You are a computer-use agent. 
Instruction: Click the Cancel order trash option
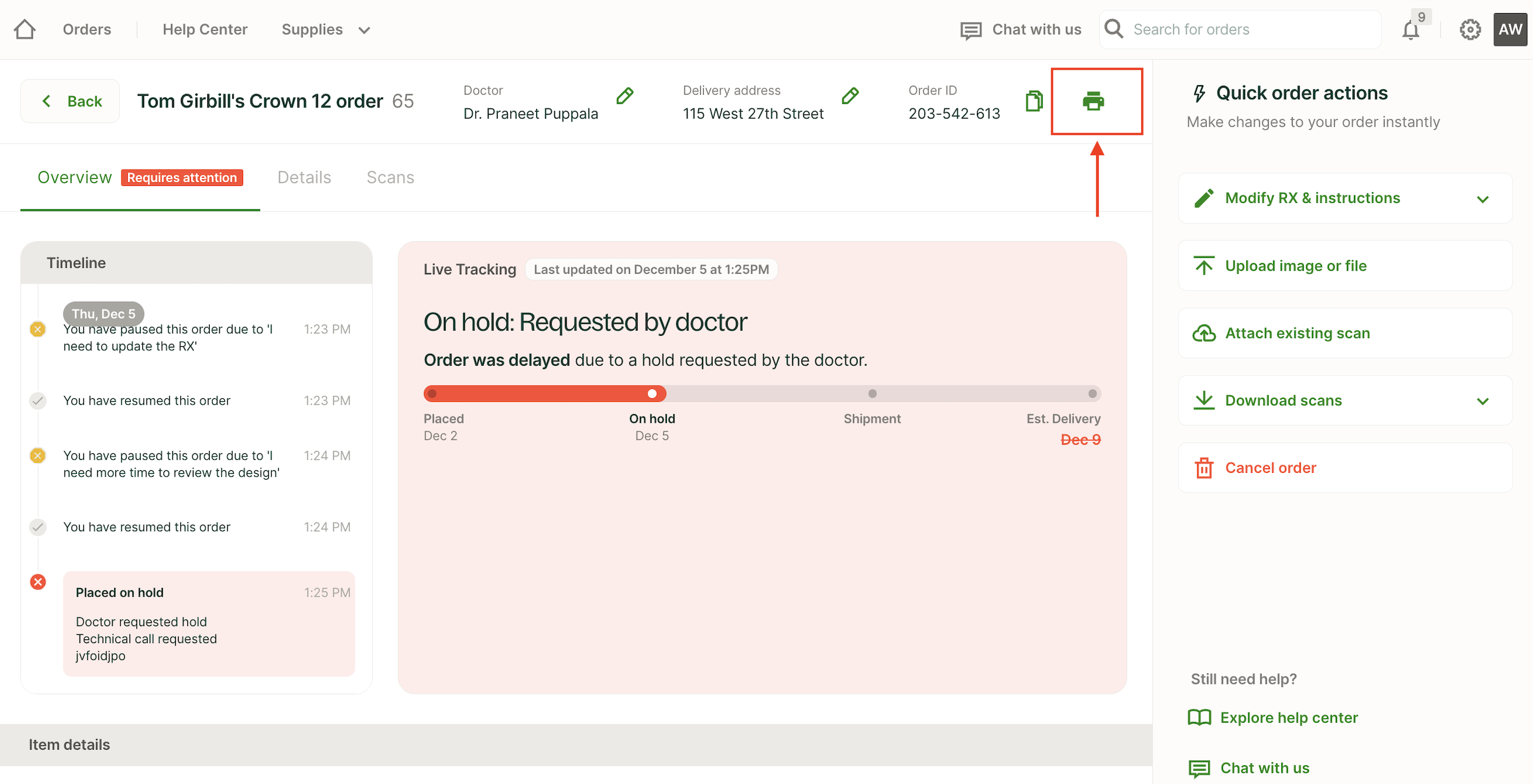coord(1270,468)
